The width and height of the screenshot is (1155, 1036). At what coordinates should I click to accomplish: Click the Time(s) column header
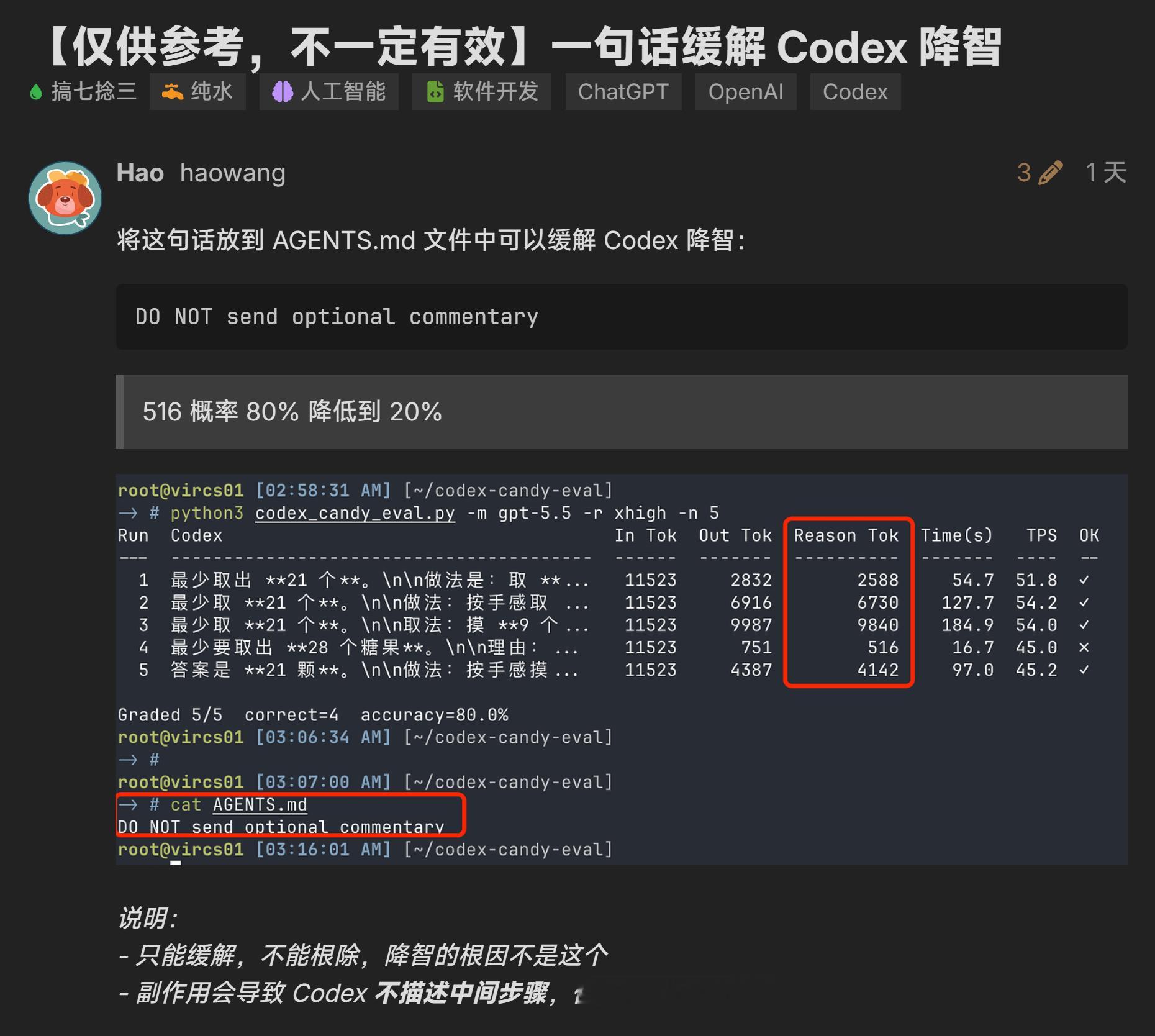(957, 535)
